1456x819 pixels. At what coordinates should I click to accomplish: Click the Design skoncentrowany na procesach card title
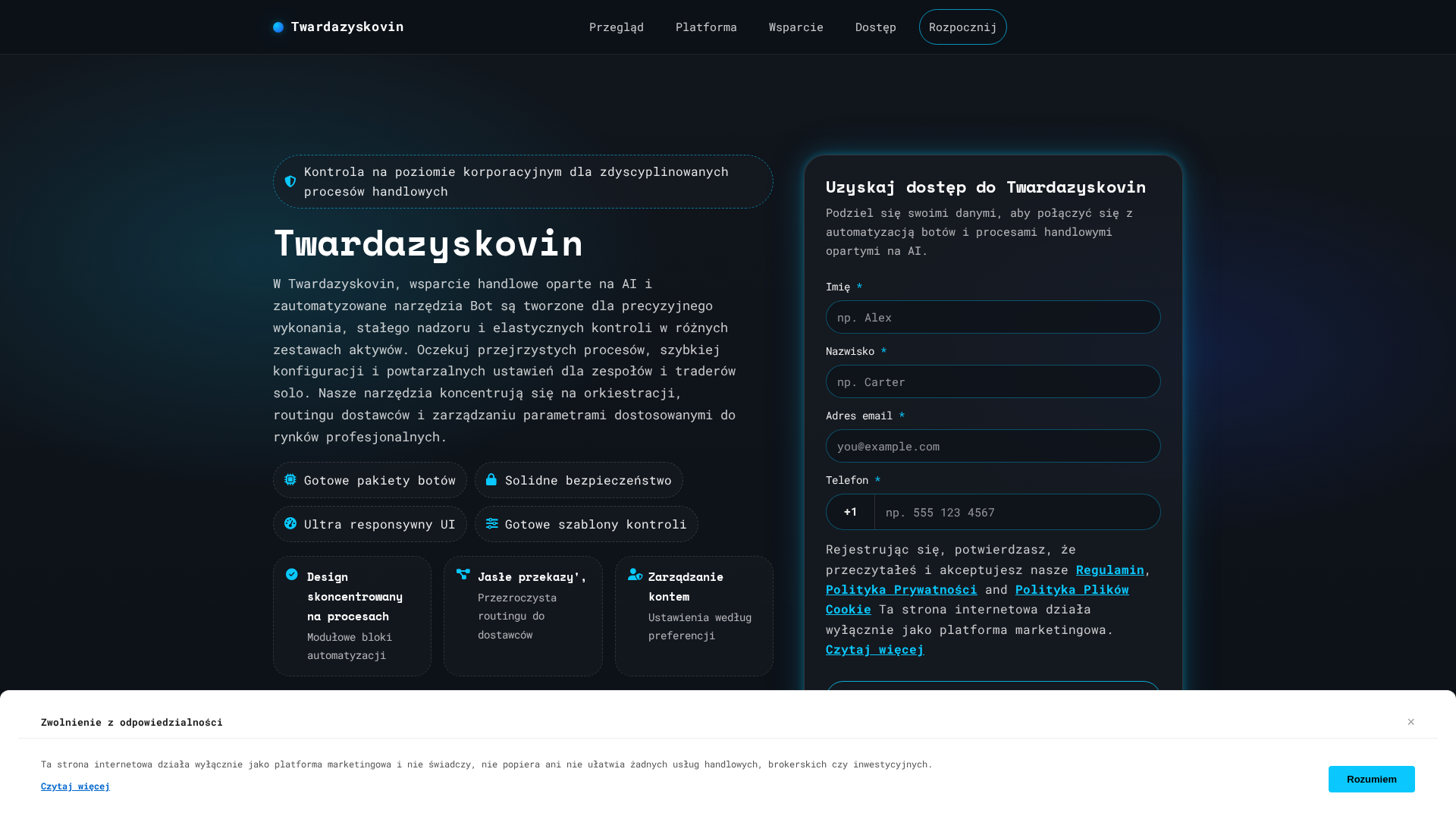click(355, 597)
